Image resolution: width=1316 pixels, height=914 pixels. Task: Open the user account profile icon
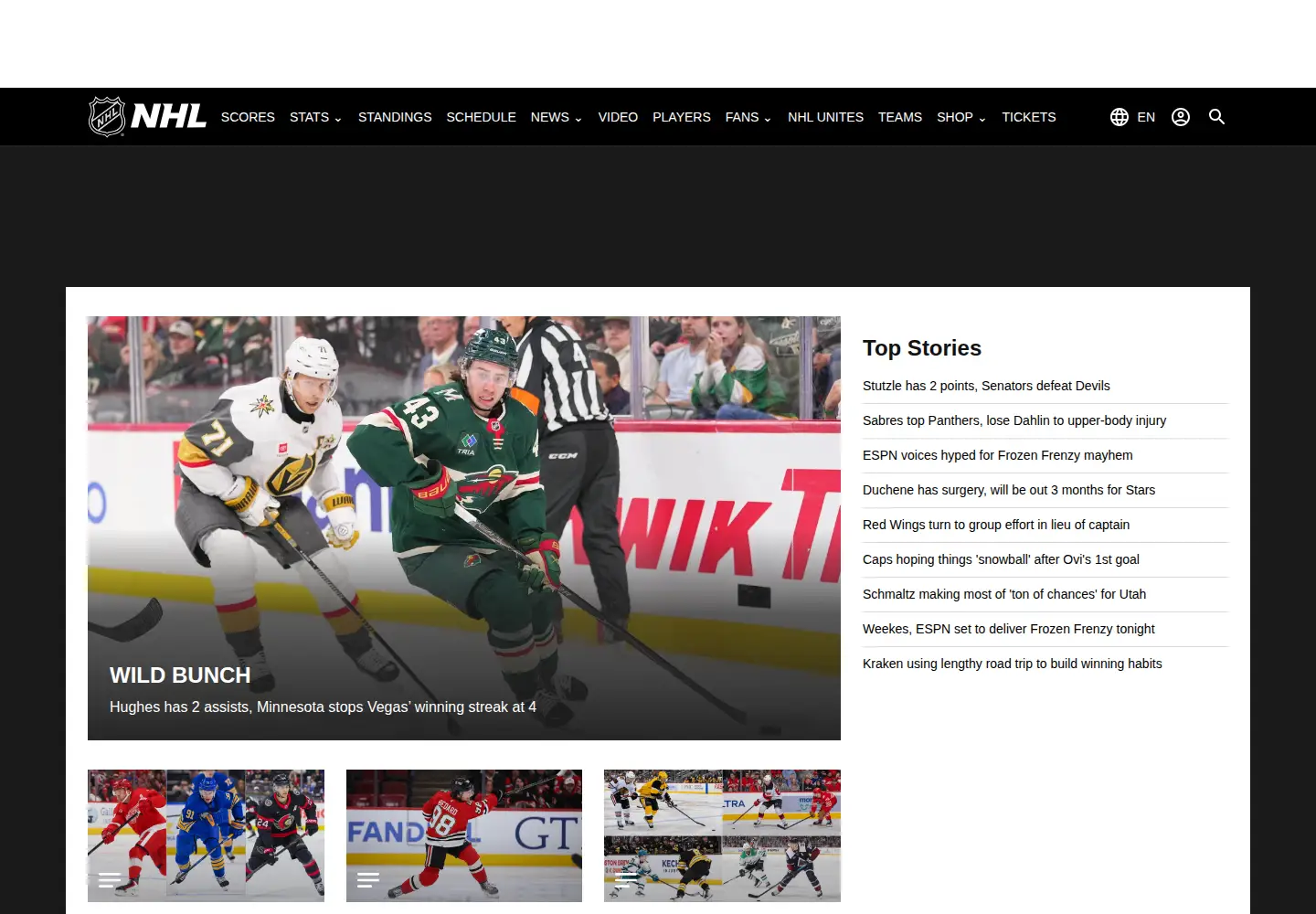coord(1181,117)
